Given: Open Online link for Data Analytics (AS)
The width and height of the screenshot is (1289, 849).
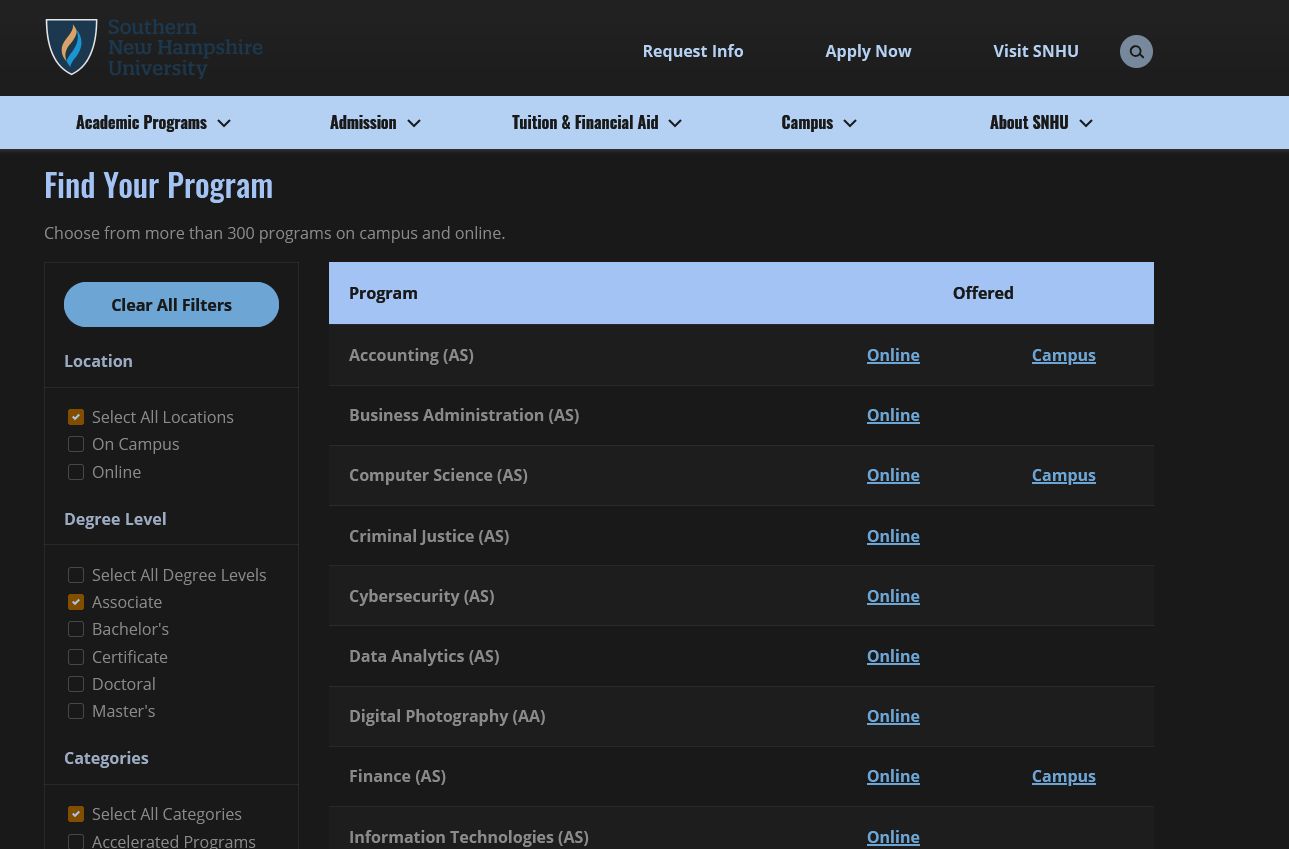Looking at the screenshot, I should pyautogui.click(x=893, y=656).
